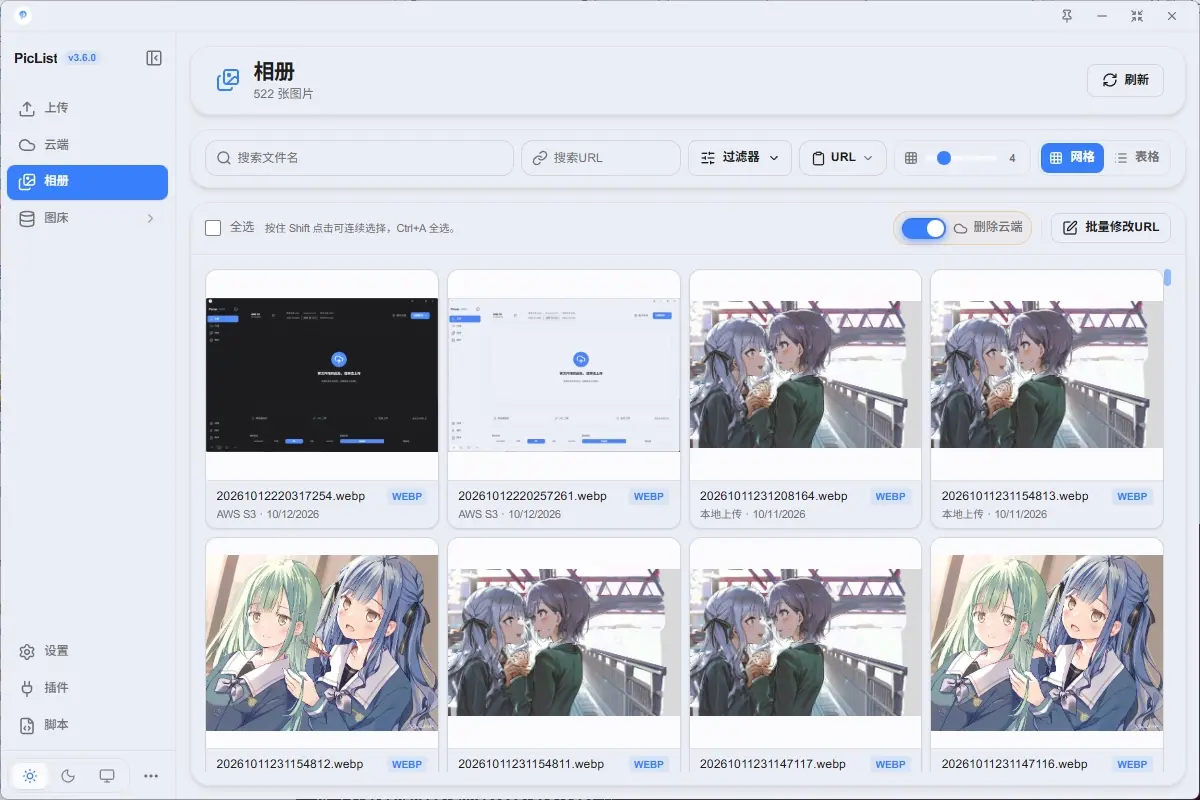Click the 批量修改URL button
The height and width of the screenshot is (800, 1200).
tap(1111, 228)
